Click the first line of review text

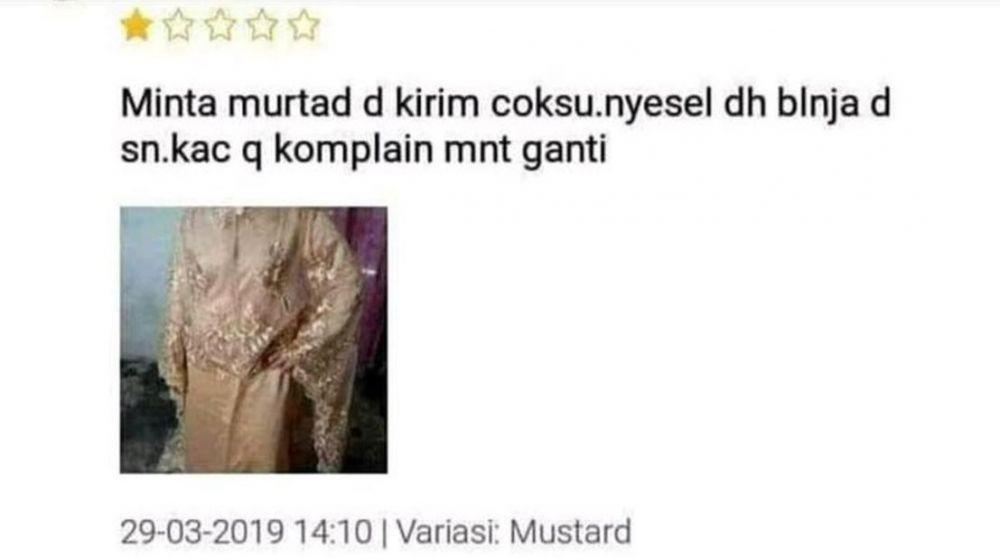point(506,105)
